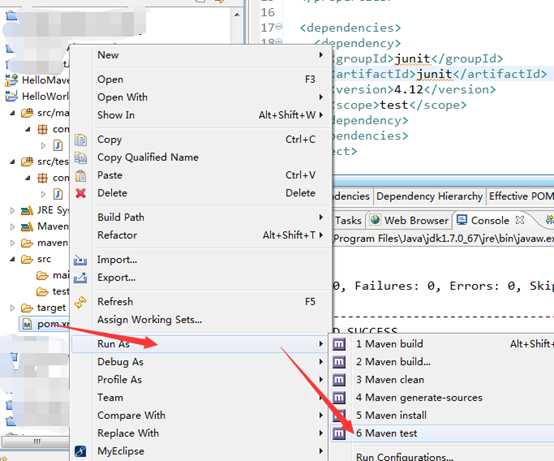
Task: Choose Export... entry
Action: 201,278
